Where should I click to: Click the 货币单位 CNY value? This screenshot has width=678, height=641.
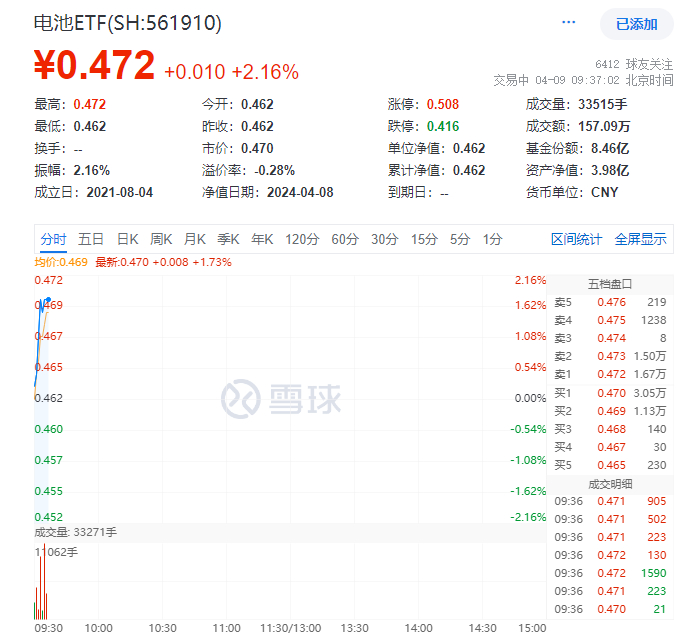[604, 192]
